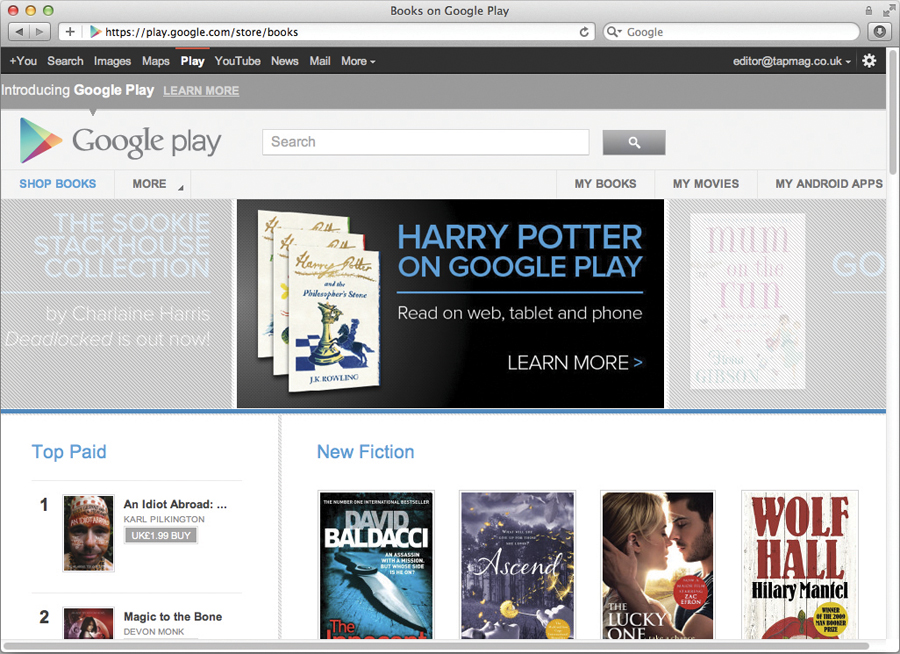Viewport: 900px width, 654px height.
Task: Open the Ascend book cover
Action: pyautogui.click(x=517, y=566)
